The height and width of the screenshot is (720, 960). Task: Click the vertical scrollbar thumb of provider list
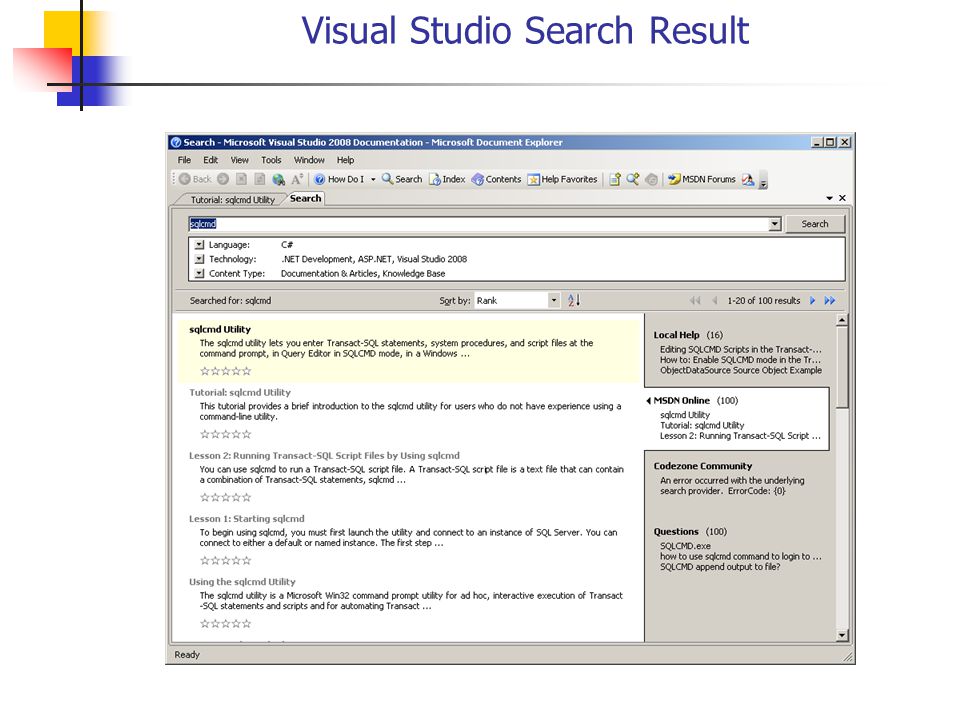pyautogui.click(x=842, y=367)
